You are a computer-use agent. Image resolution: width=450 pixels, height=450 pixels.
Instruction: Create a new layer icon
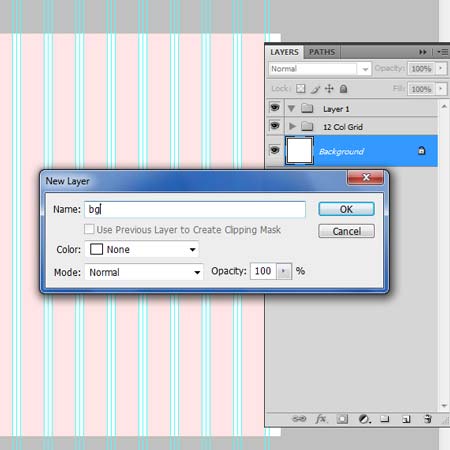tap(406, 419)
